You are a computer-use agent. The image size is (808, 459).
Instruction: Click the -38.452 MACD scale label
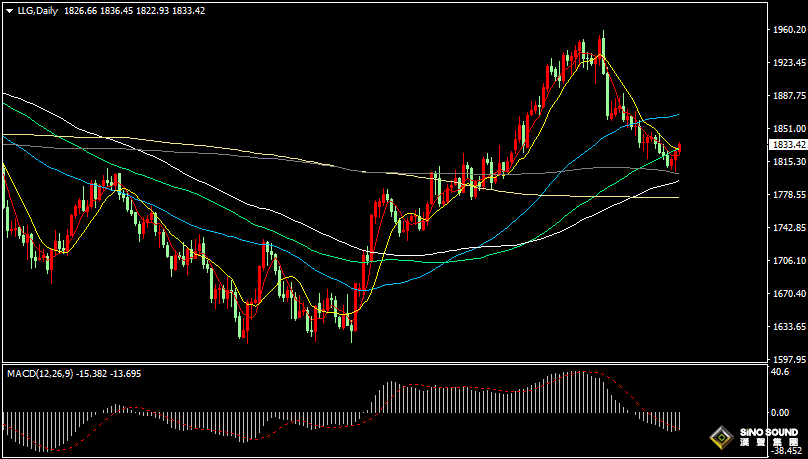[787, 450]
